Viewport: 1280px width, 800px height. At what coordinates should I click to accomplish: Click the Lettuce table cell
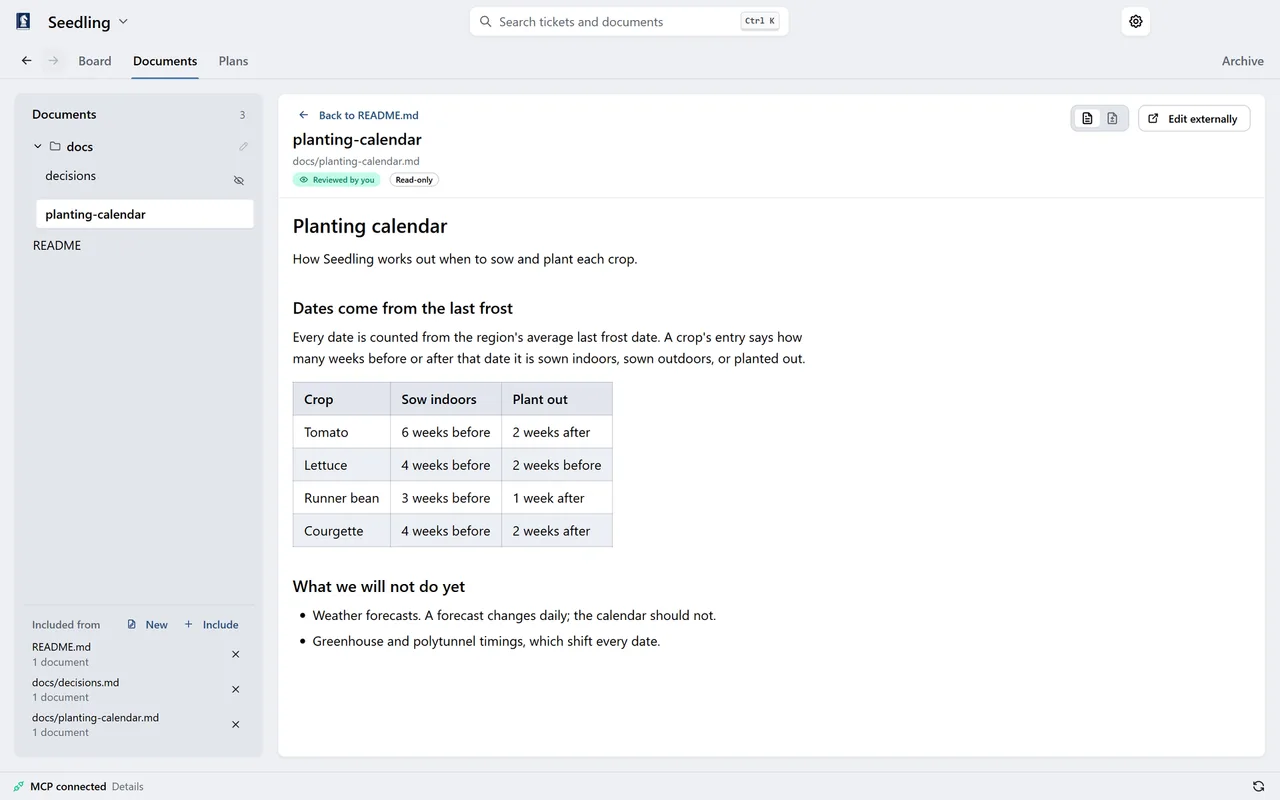click(x=342, y=465)
